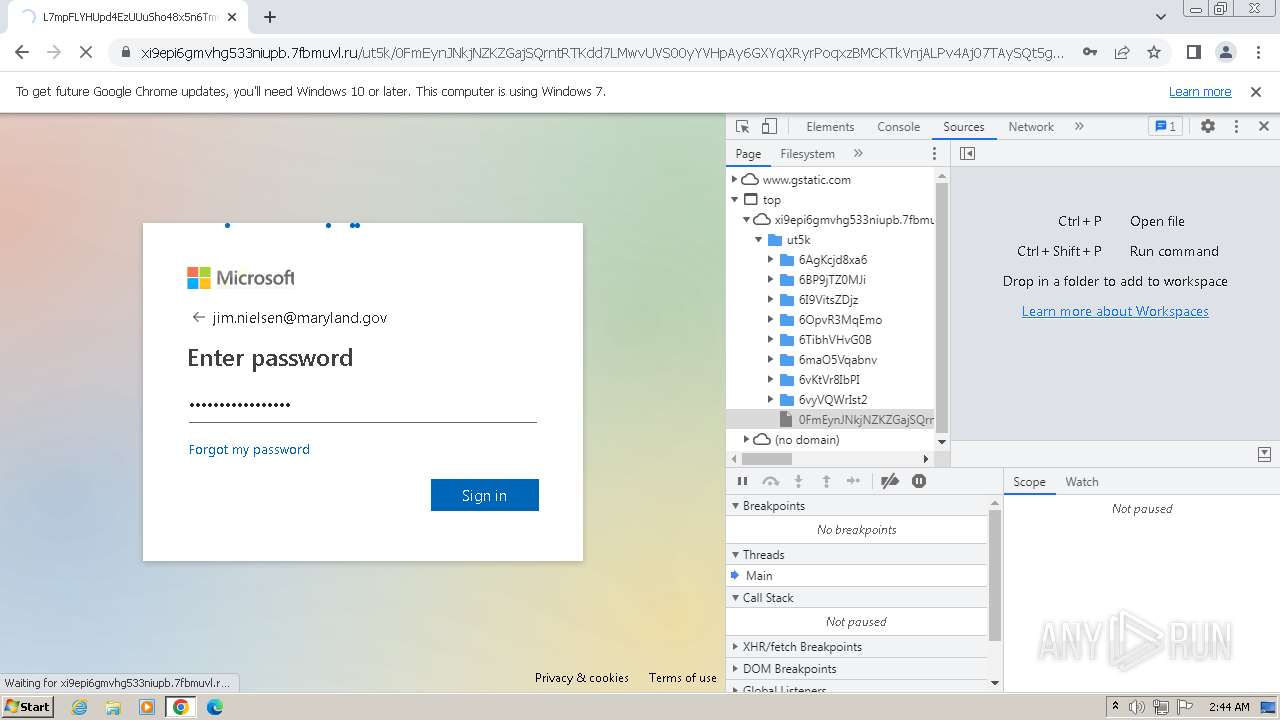Image resolution: width=1280 pixels, height=720 pixels.
Task: Toggle the console drawer icon below editor
Action: point(1263,455)
